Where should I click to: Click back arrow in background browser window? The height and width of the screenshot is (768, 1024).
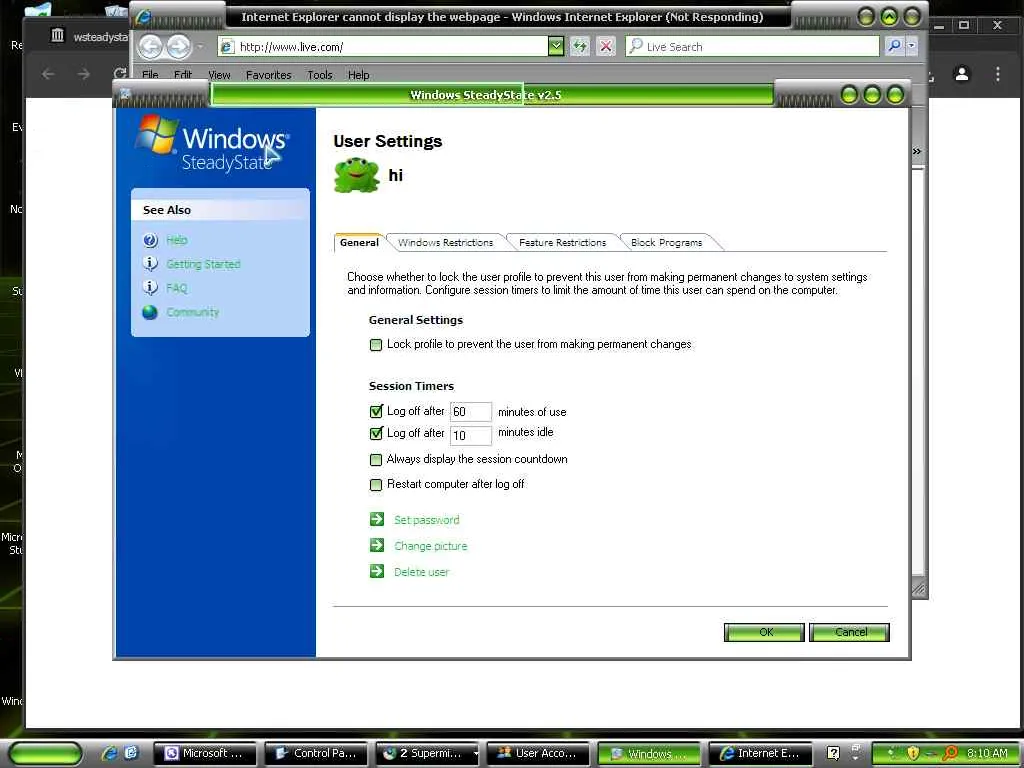point(48,74)
